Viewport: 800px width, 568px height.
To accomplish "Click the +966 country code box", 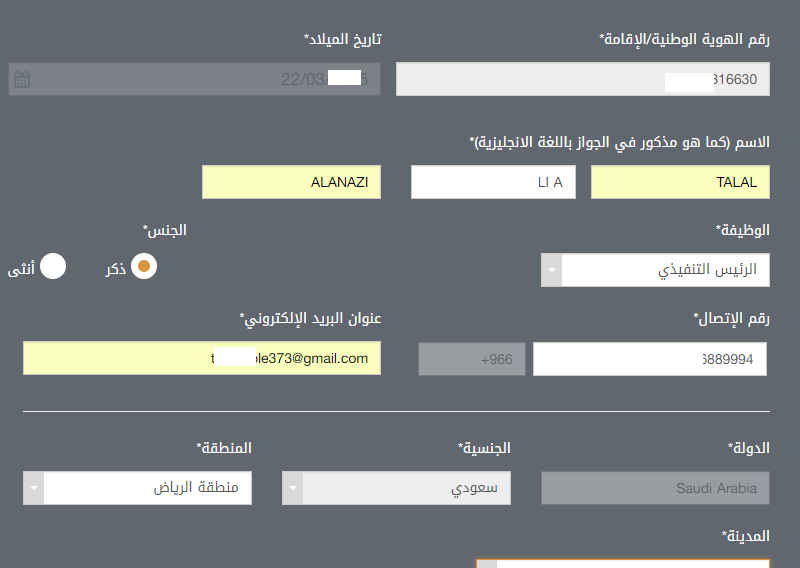I will (472, 359).
